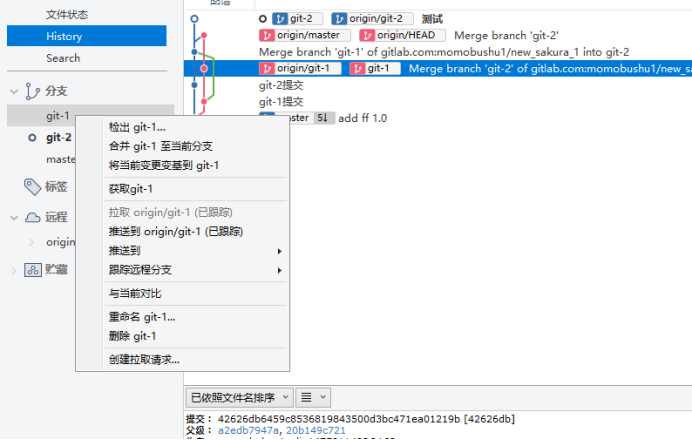Choose 推送到 origin/git-1 (已跟踪) menu entry
Image resolution: width=692 pixels, height=440 pixels.
click(x=196, y=231)
